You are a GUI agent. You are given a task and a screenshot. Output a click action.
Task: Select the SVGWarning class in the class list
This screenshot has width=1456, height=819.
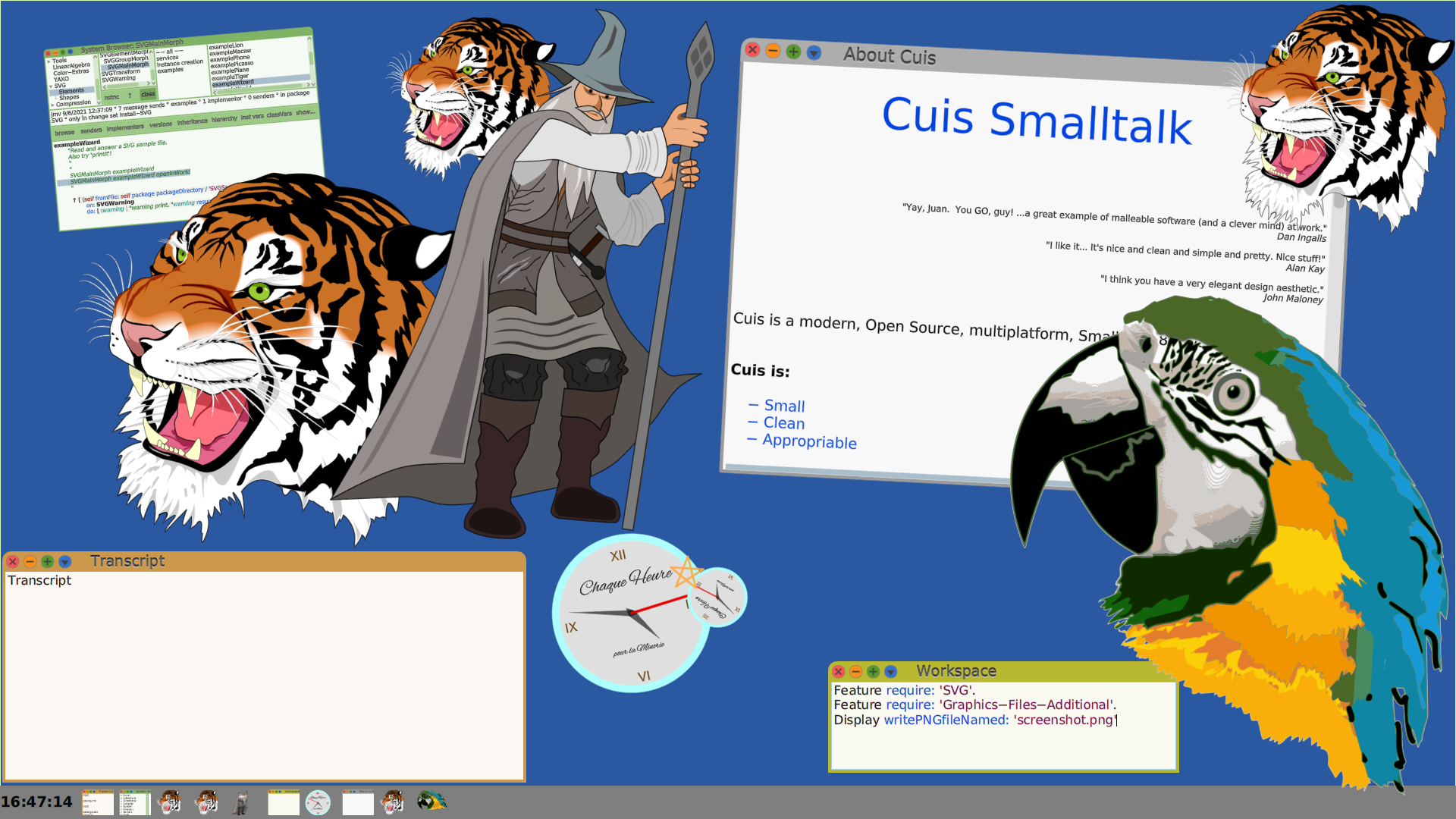[x=118, y=79]
